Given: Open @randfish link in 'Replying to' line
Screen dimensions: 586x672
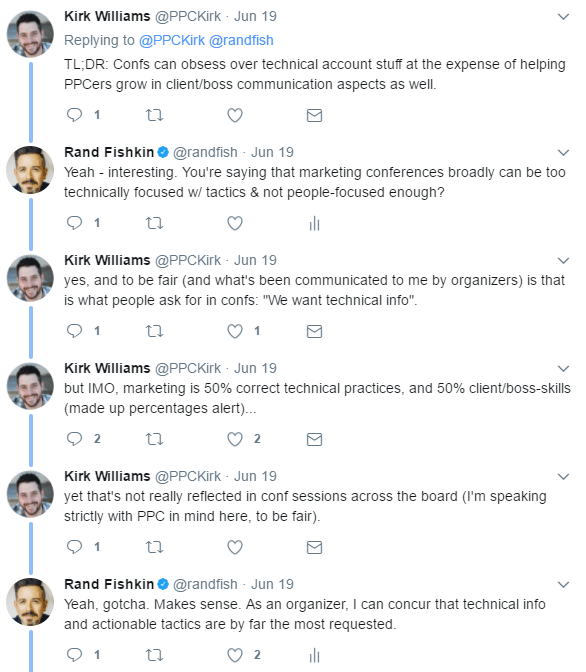Looking at the screenshot, I should pos(241,40).
